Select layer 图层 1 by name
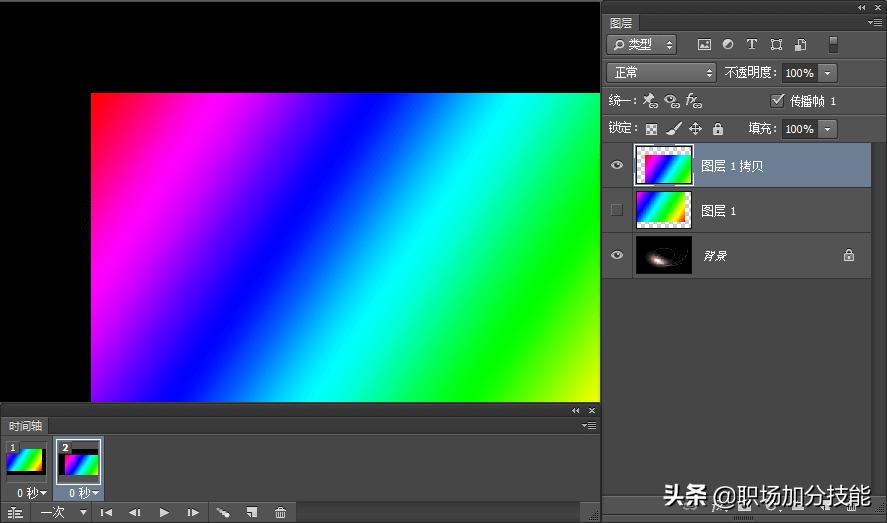 click(718, 211)
